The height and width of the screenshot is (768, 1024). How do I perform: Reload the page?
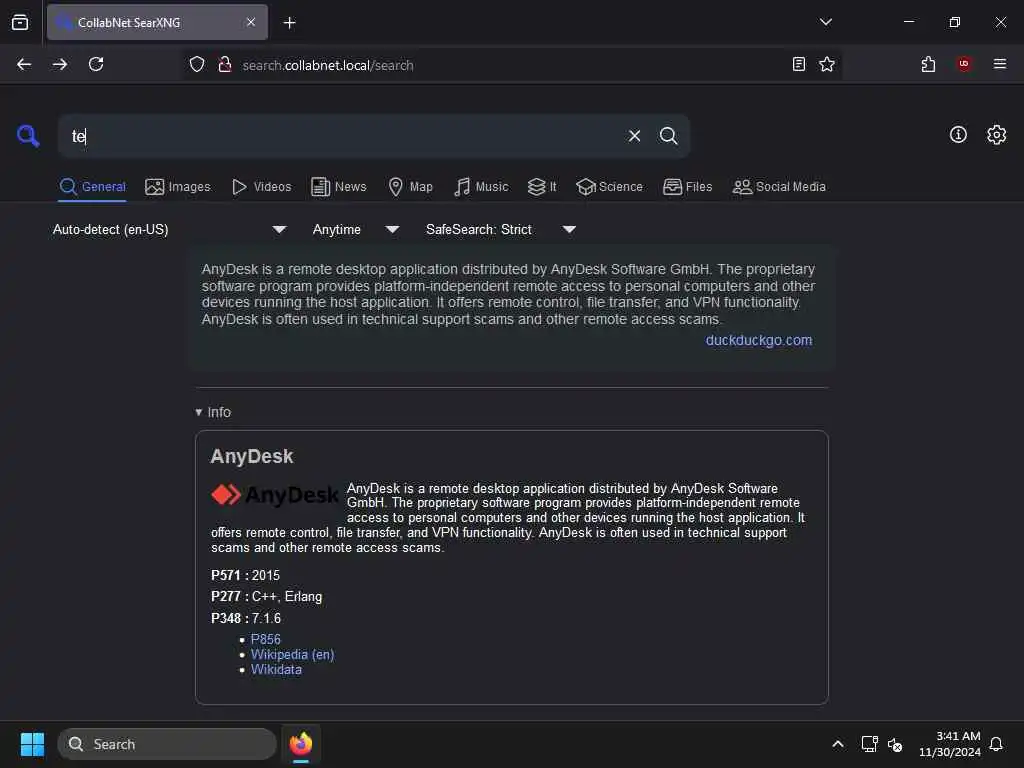click(96, 64)
